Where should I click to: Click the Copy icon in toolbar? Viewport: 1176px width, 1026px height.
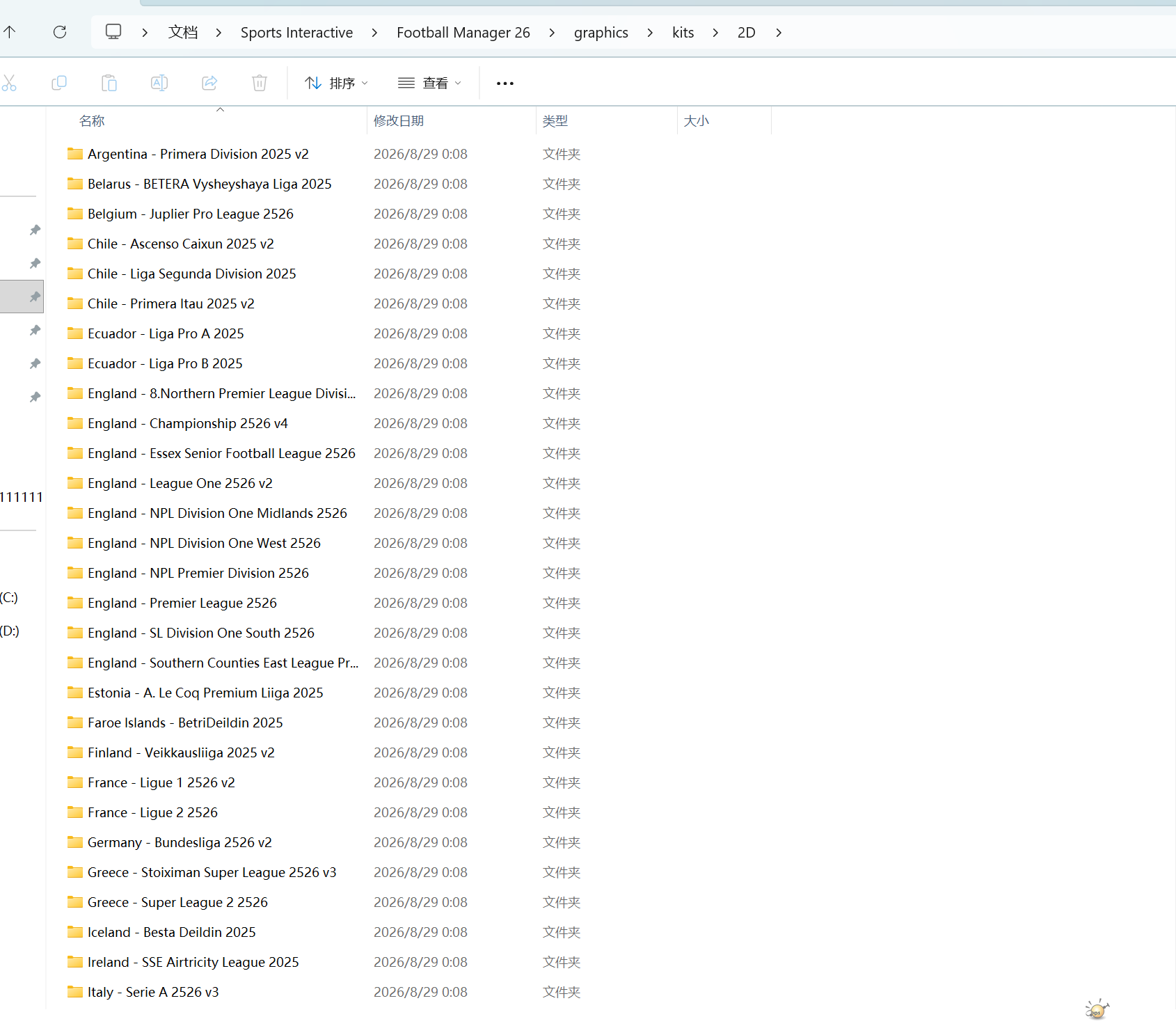click(x=59, y=83)
